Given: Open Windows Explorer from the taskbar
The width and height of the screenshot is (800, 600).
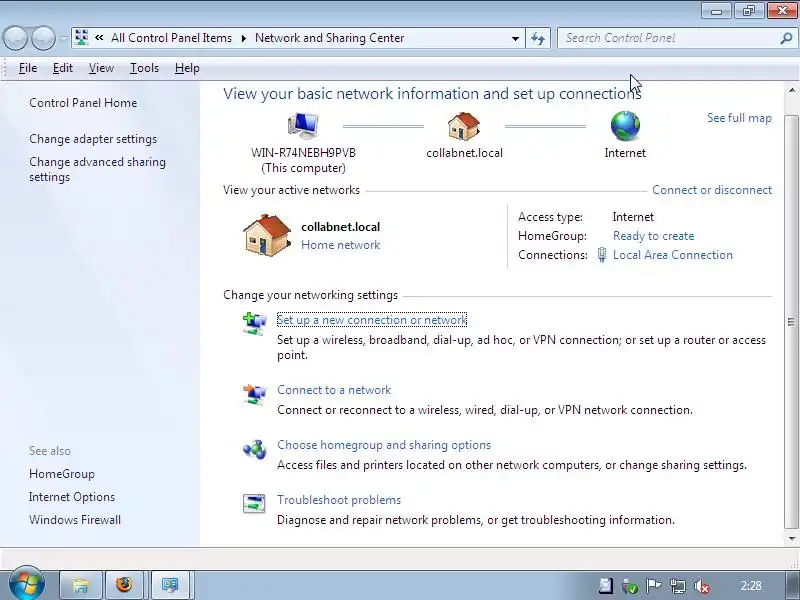Looking at the screenshot, I should (81, 585).
